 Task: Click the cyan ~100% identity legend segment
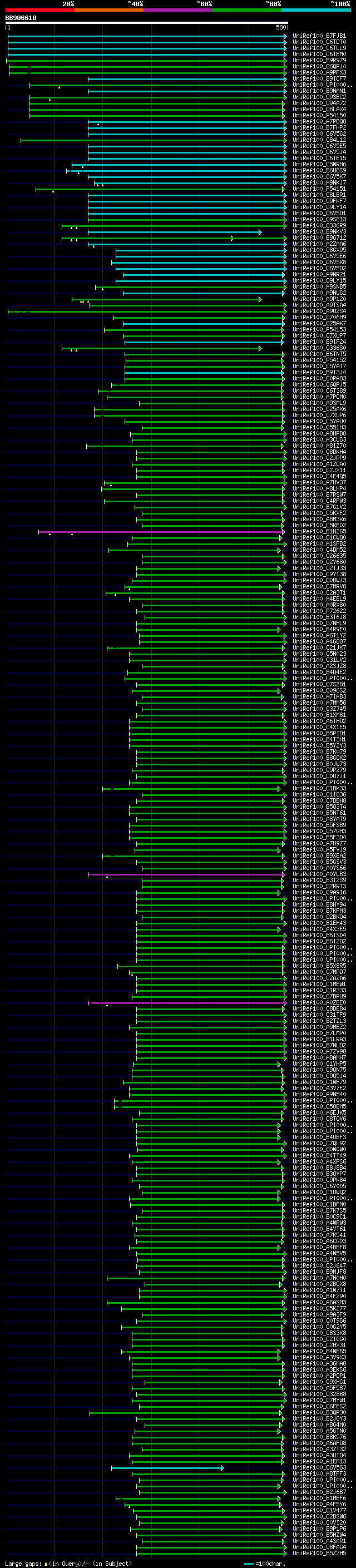click(x=317, y=10)
